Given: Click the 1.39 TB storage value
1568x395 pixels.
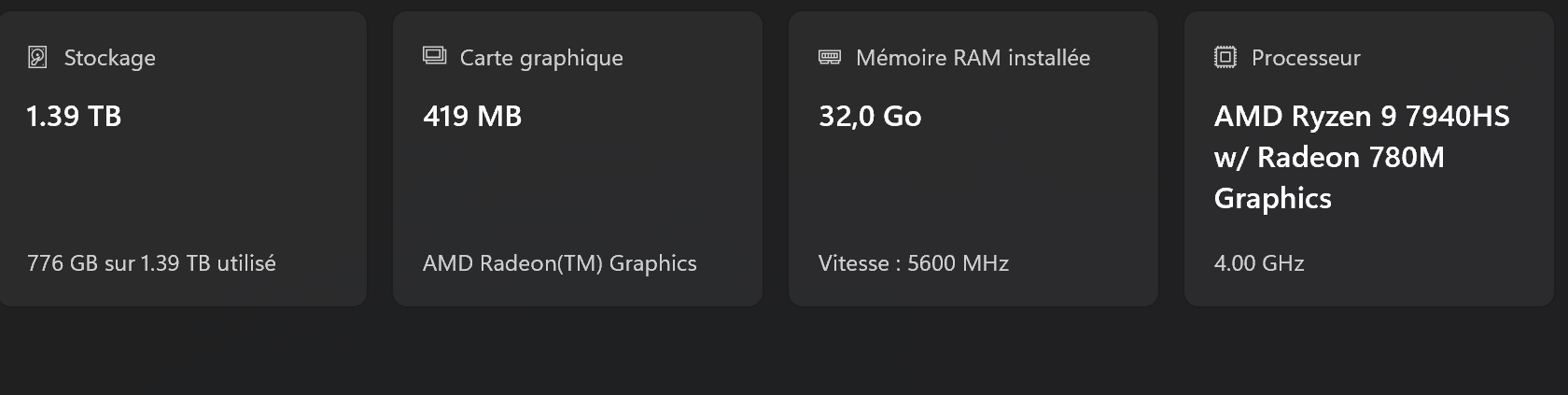Looking at the screenshot, I should (x=74, y=116).
